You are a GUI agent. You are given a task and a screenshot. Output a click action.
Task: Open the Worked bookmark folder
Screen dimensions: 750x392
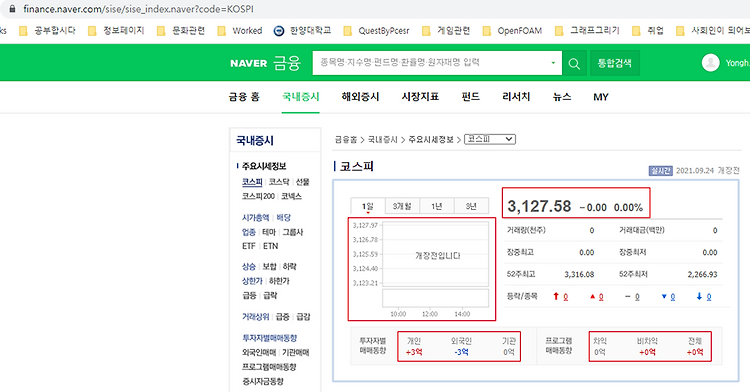[x=240, y=31]
